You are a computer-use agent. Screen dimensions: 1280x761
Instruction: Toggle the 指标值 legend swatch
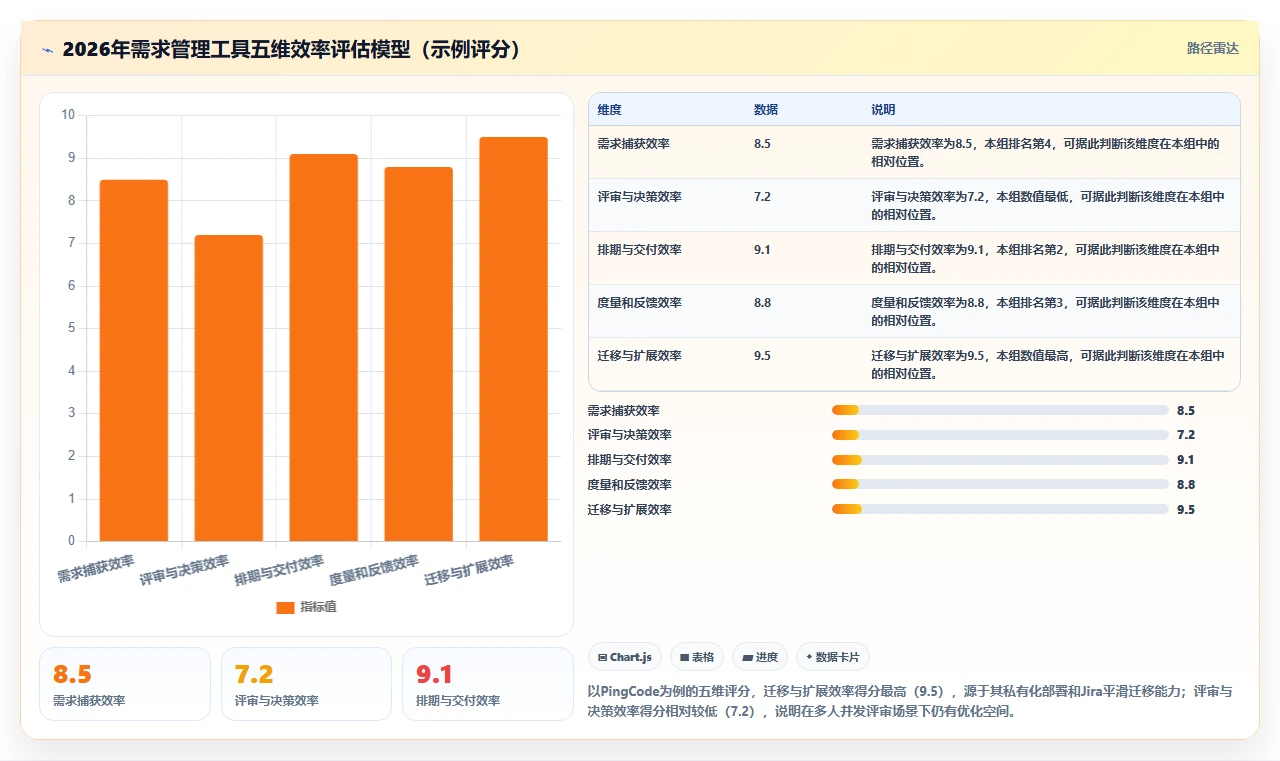tap(285, 607)
